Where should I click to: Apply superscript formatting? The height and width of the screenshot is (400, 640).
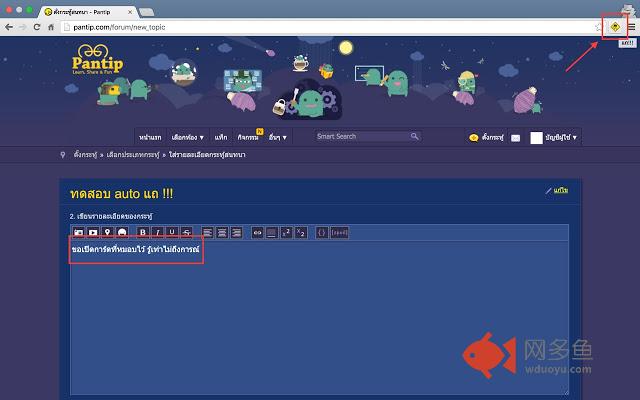tap(287, 233)
